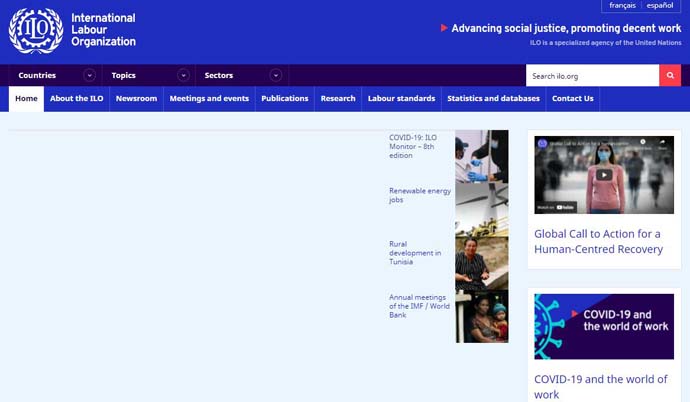
Task: Go to Statistics and databases
Action: point(493,98)
